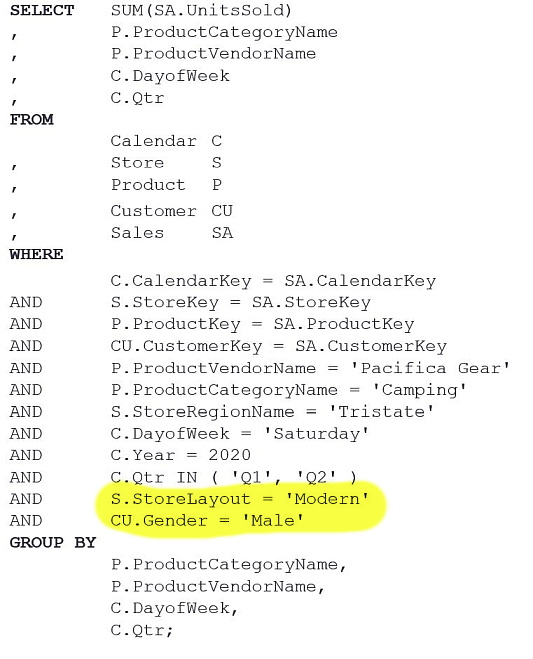Click the highlighted S.StoreLayout = 'Modern' condition
Screen dimensions: 533x659
pyautogui.click(x=240, y=499)
